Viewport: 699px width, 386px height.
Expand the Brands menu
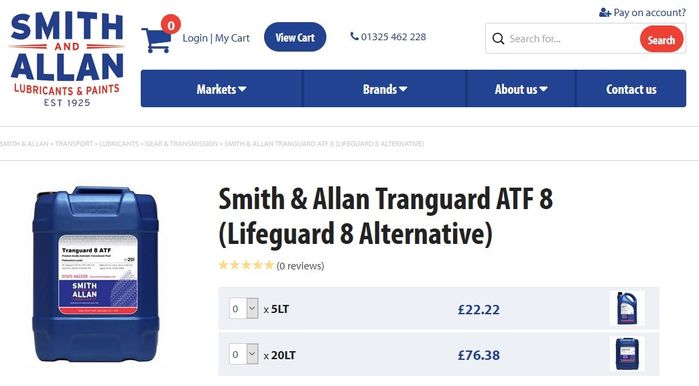385,89
